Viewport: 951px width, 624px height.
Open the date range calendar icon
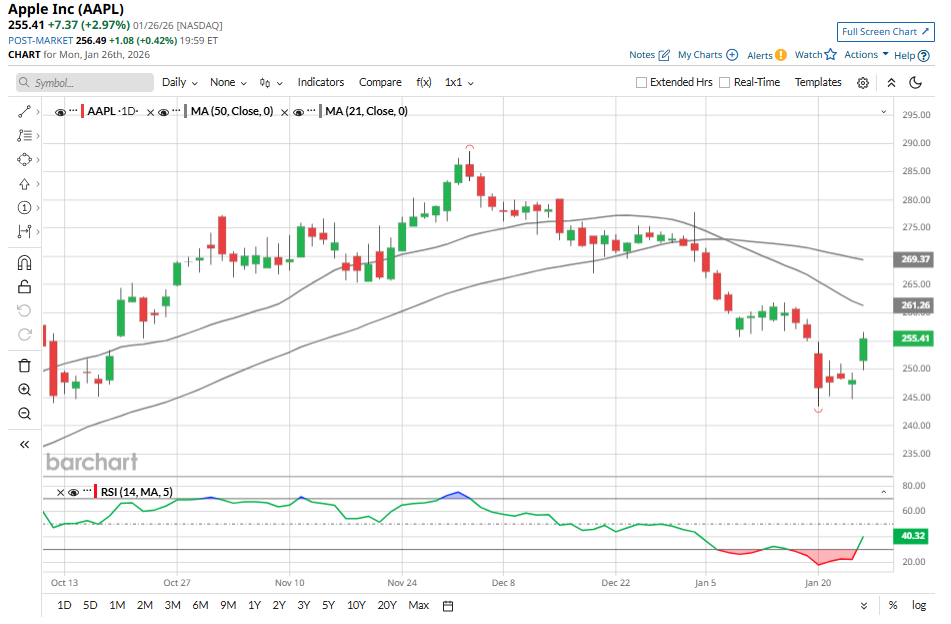pyautogui.click(x=448, y=606)
